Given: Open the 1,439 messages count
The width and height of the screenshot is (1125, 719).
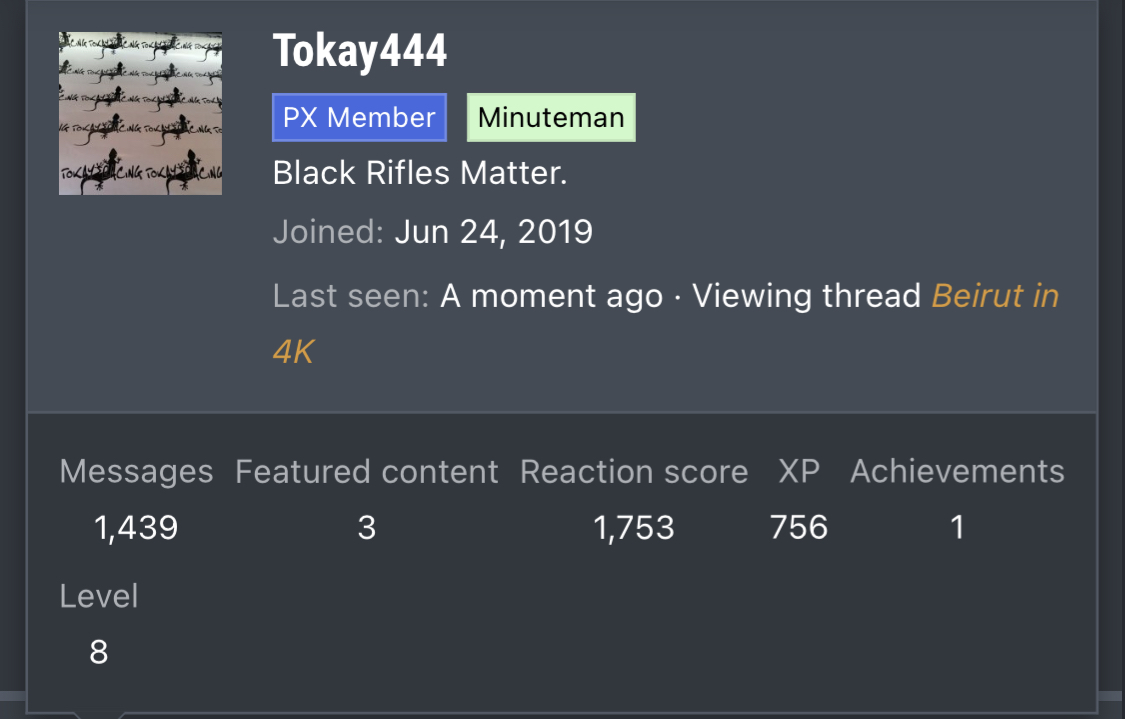Looking at the screenshot, I should point(136,528).
